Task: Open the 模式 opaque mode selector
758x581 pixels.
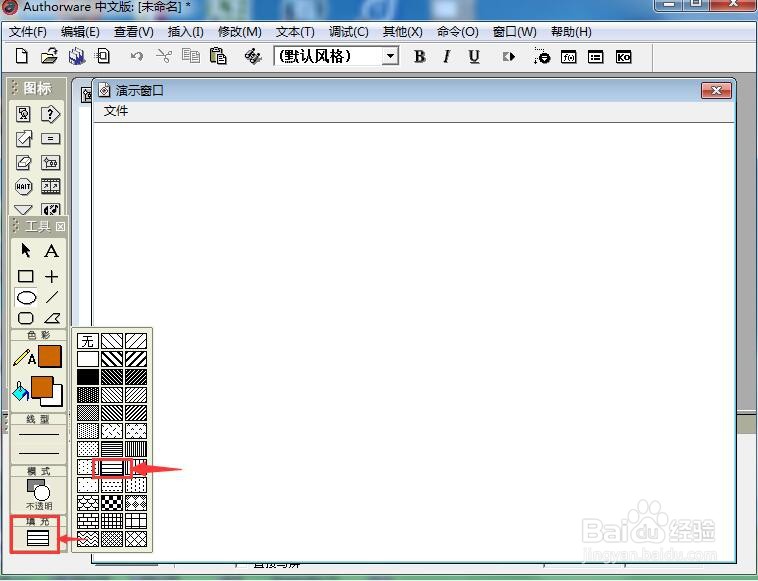Action: (x=39, y=494)
